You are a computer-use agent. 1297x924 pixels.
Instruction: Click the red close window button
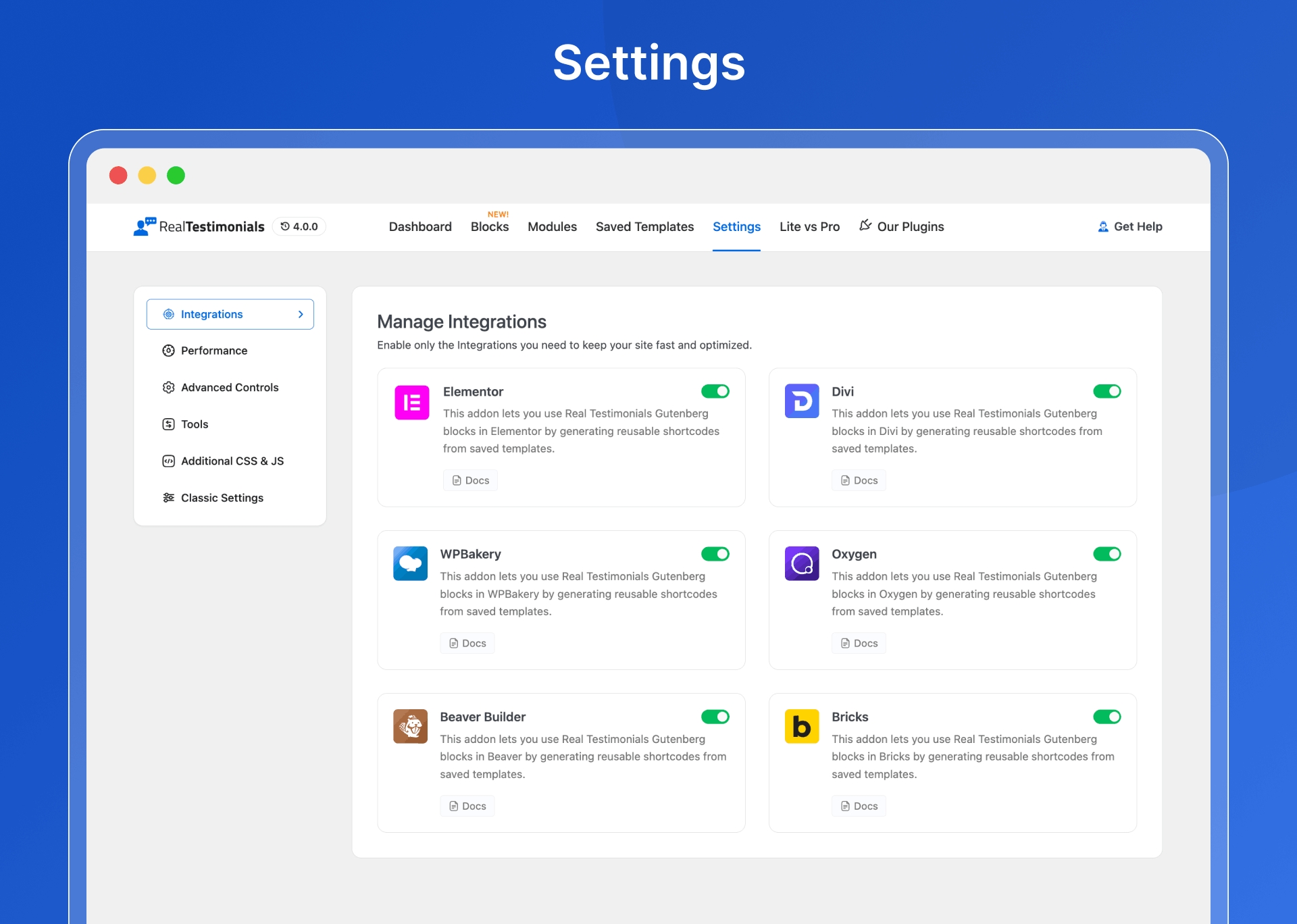(118, 176)
